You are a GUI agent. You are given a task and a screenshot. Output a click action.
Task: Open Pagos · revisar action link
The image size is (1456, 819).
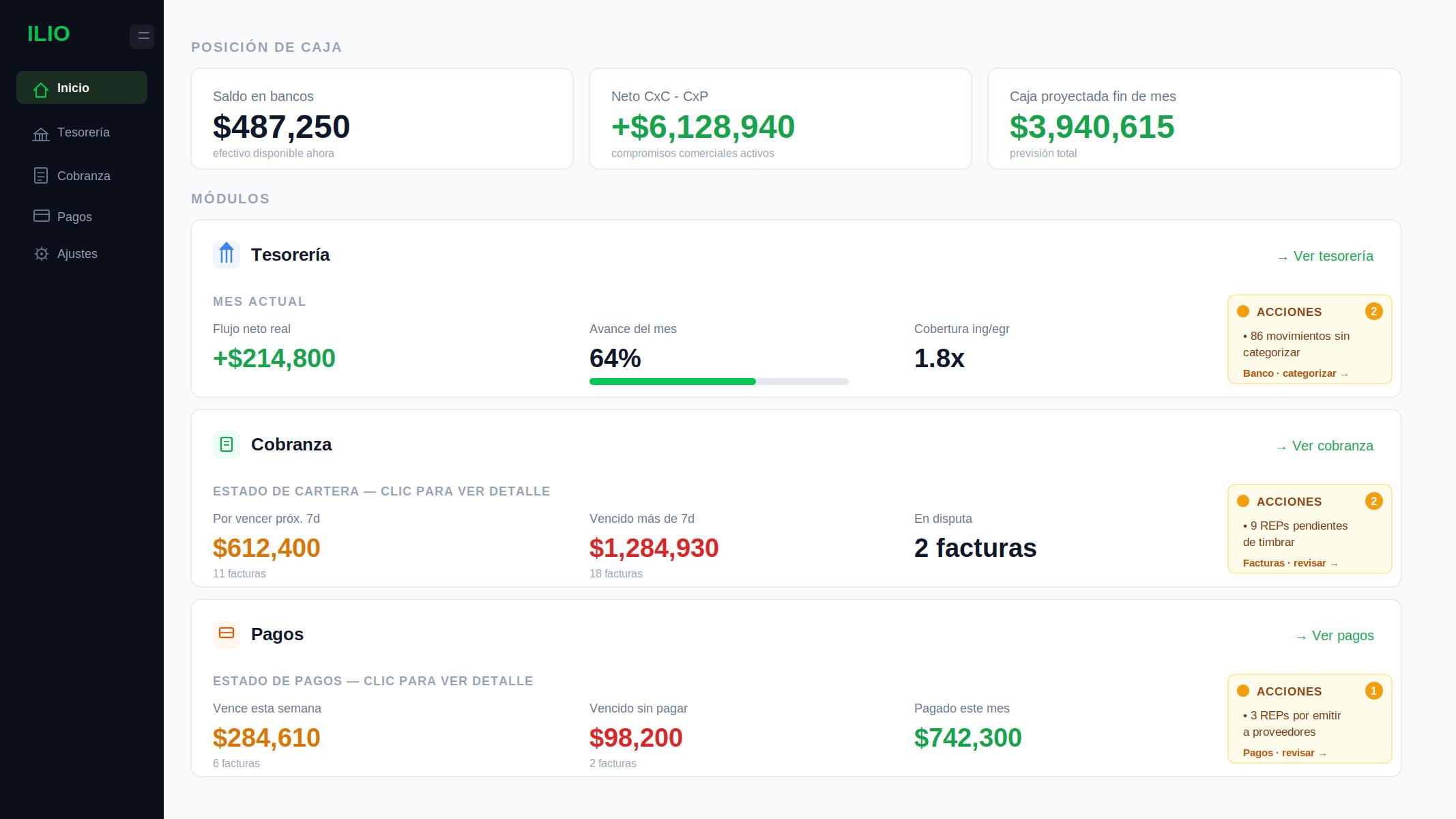1285,753
